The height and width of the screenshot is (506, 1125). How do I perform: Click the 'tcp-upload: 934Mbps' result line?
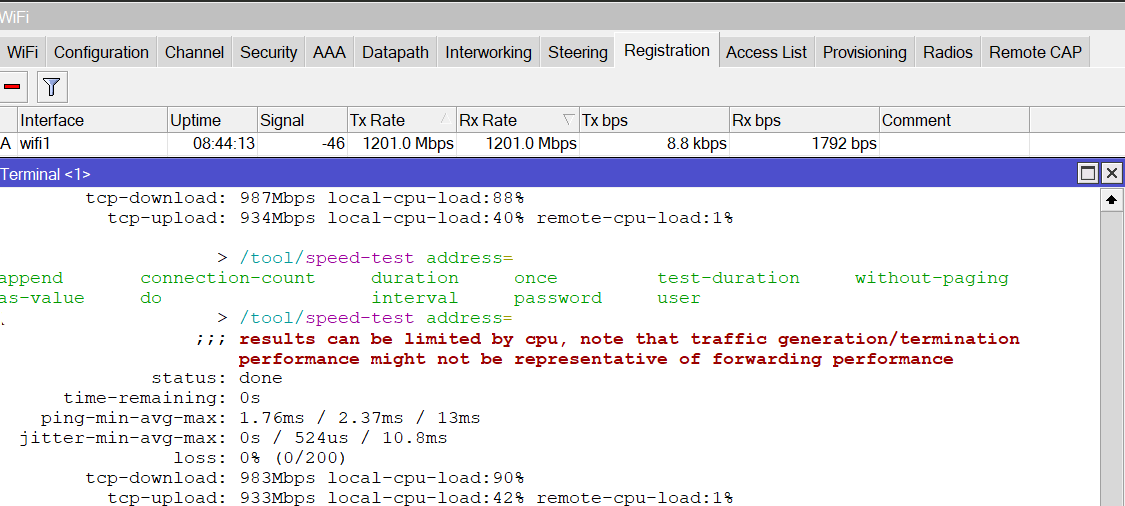[x=420, y=217]
